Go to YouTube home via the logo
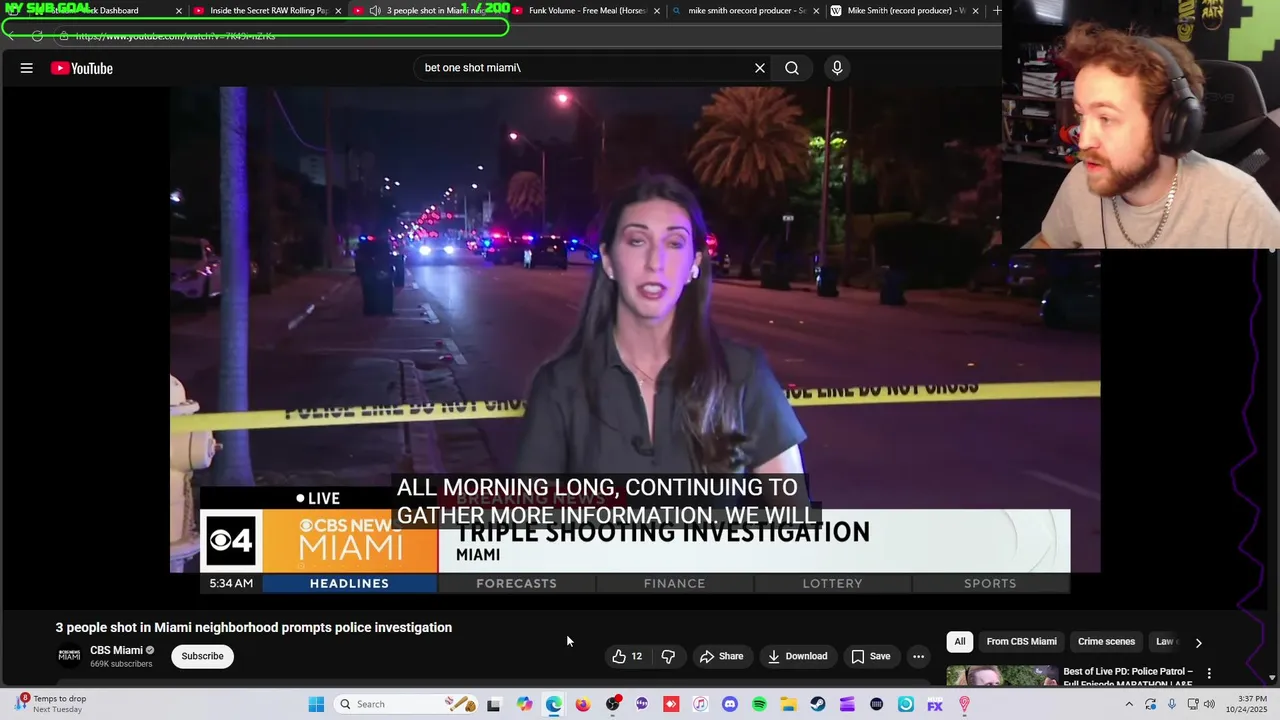Image resolution: width=1280 pixels, height=720 pixels. tap(82, 68)
